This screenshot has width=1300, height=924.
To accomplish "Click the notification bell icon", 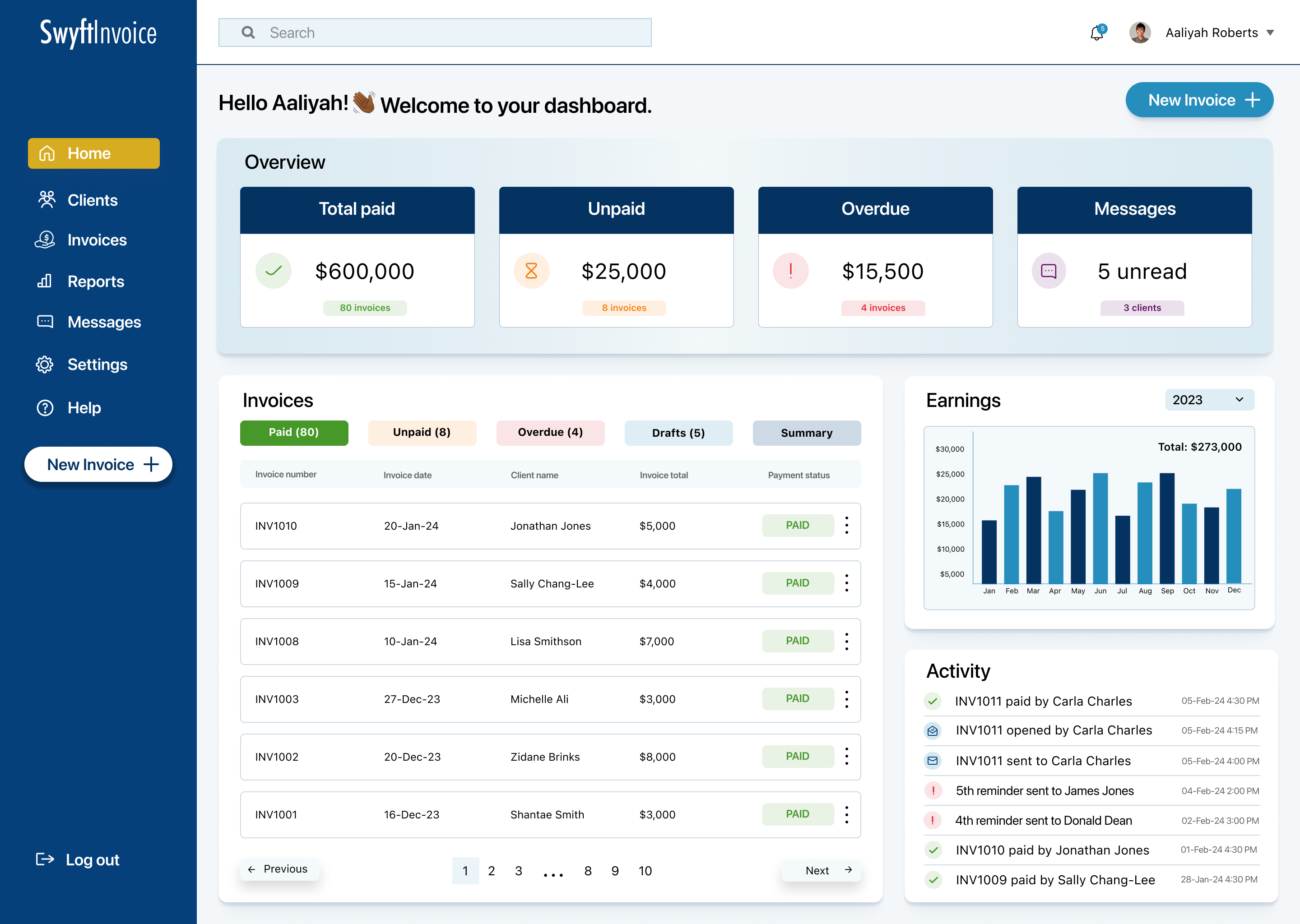I will tap(1097, 32).
